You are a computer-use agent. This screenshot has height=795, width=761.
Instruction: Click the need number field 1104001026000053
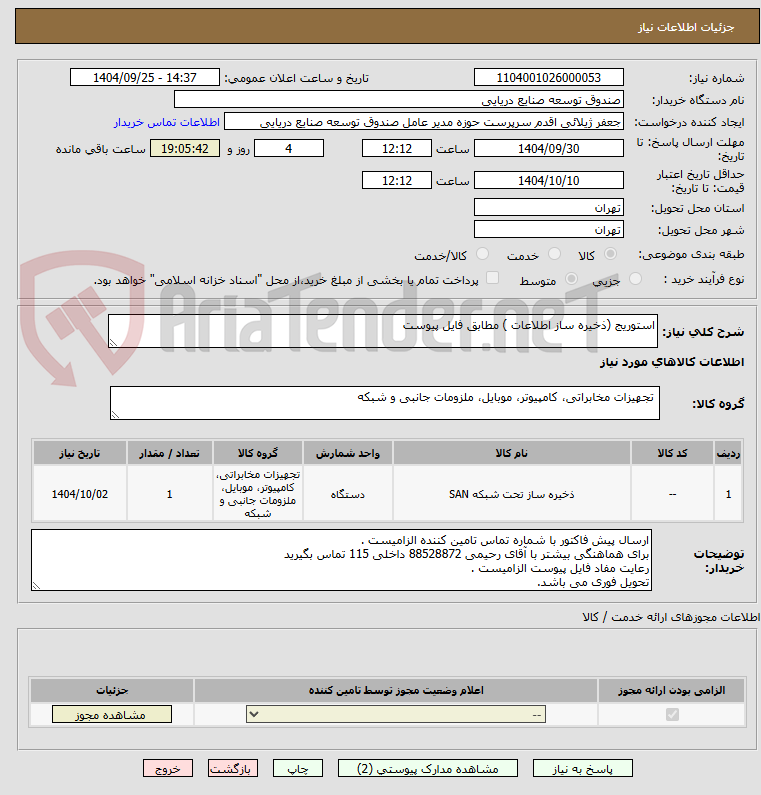[549, 78]
